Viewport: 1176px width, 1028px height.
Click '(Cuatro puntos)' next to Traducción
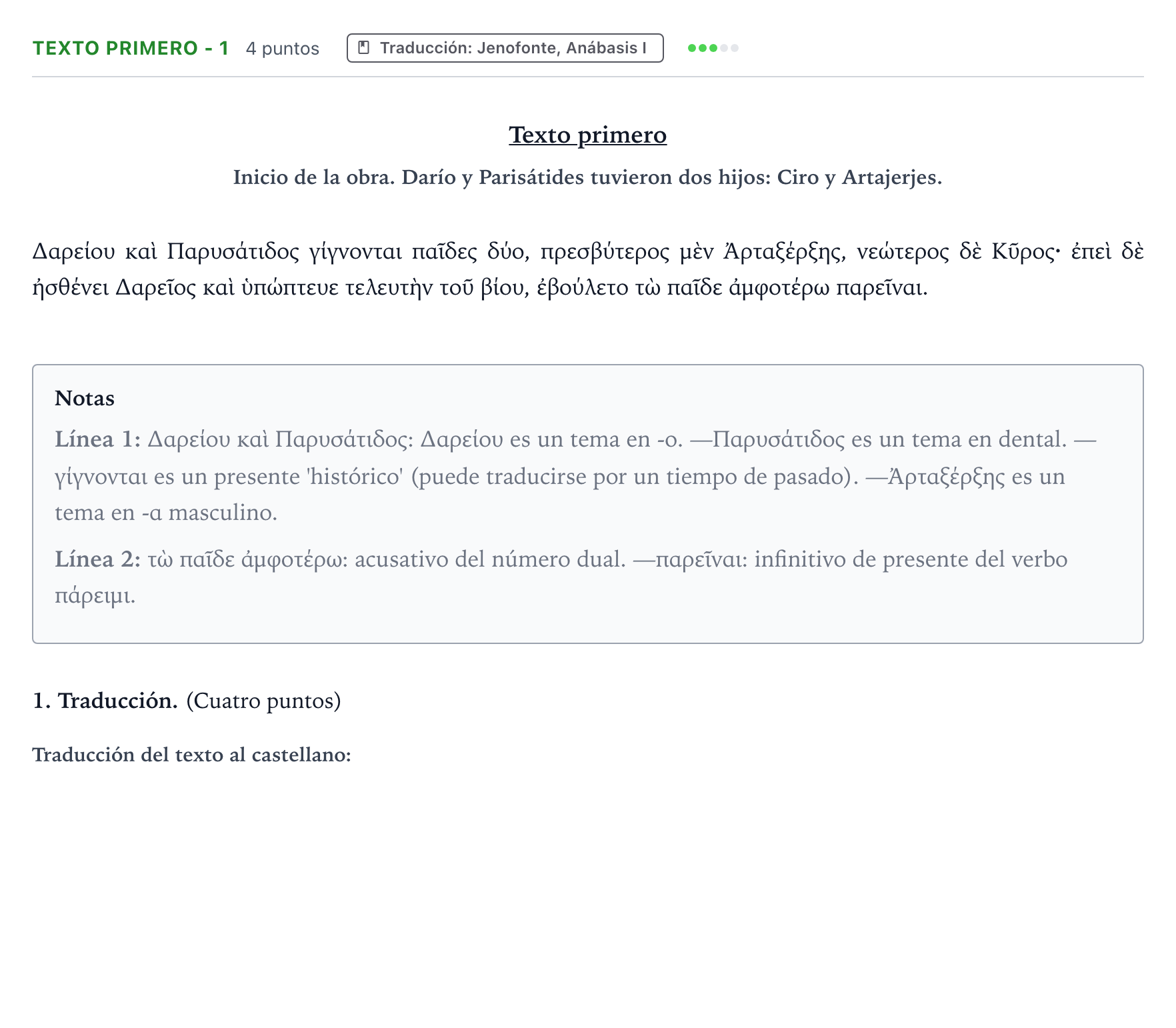tap(263, 701)
